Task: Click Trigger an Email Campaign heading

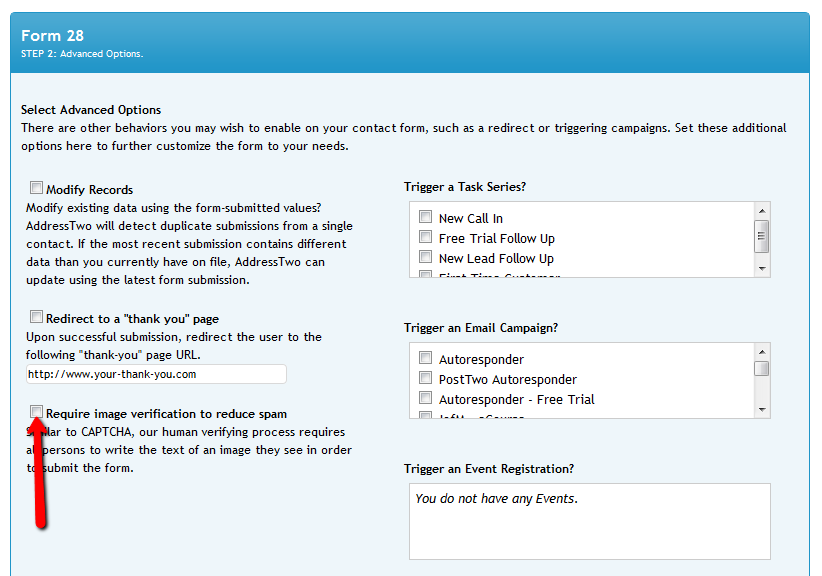Action: [x=481, y=328]
